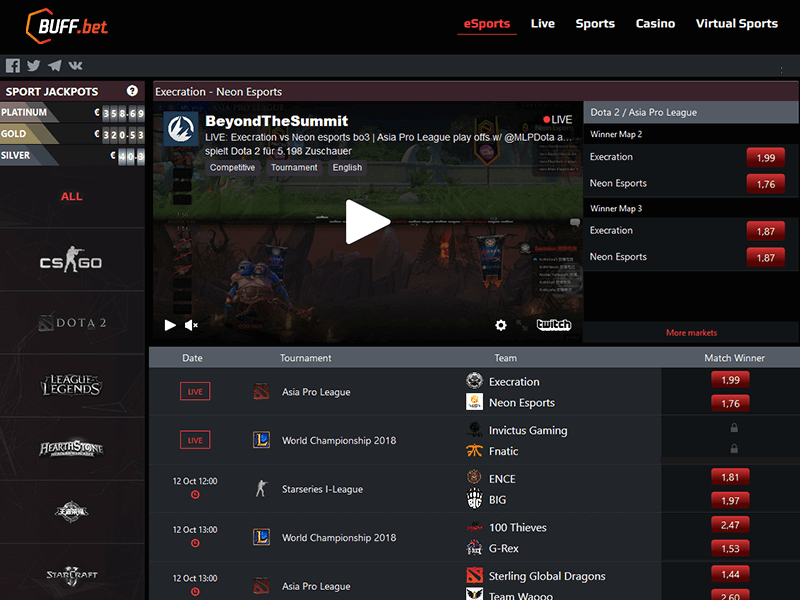Screen dimensions: 800x600
Task: Open the Twitter social page
Action: pos(34,65)
